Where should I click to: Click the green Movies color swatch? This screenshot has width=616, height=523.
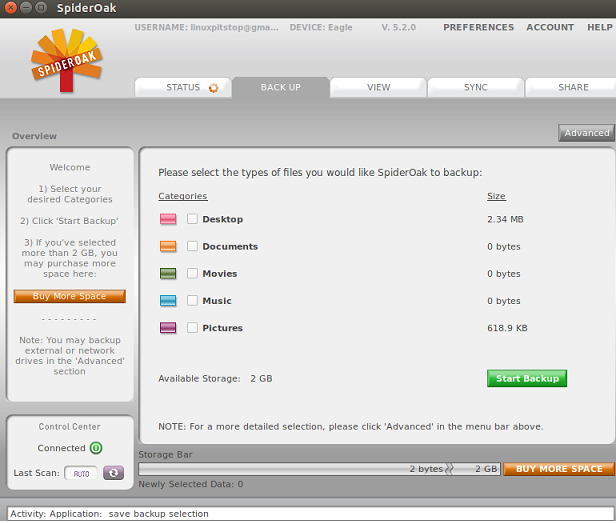(x=168, y=273)
